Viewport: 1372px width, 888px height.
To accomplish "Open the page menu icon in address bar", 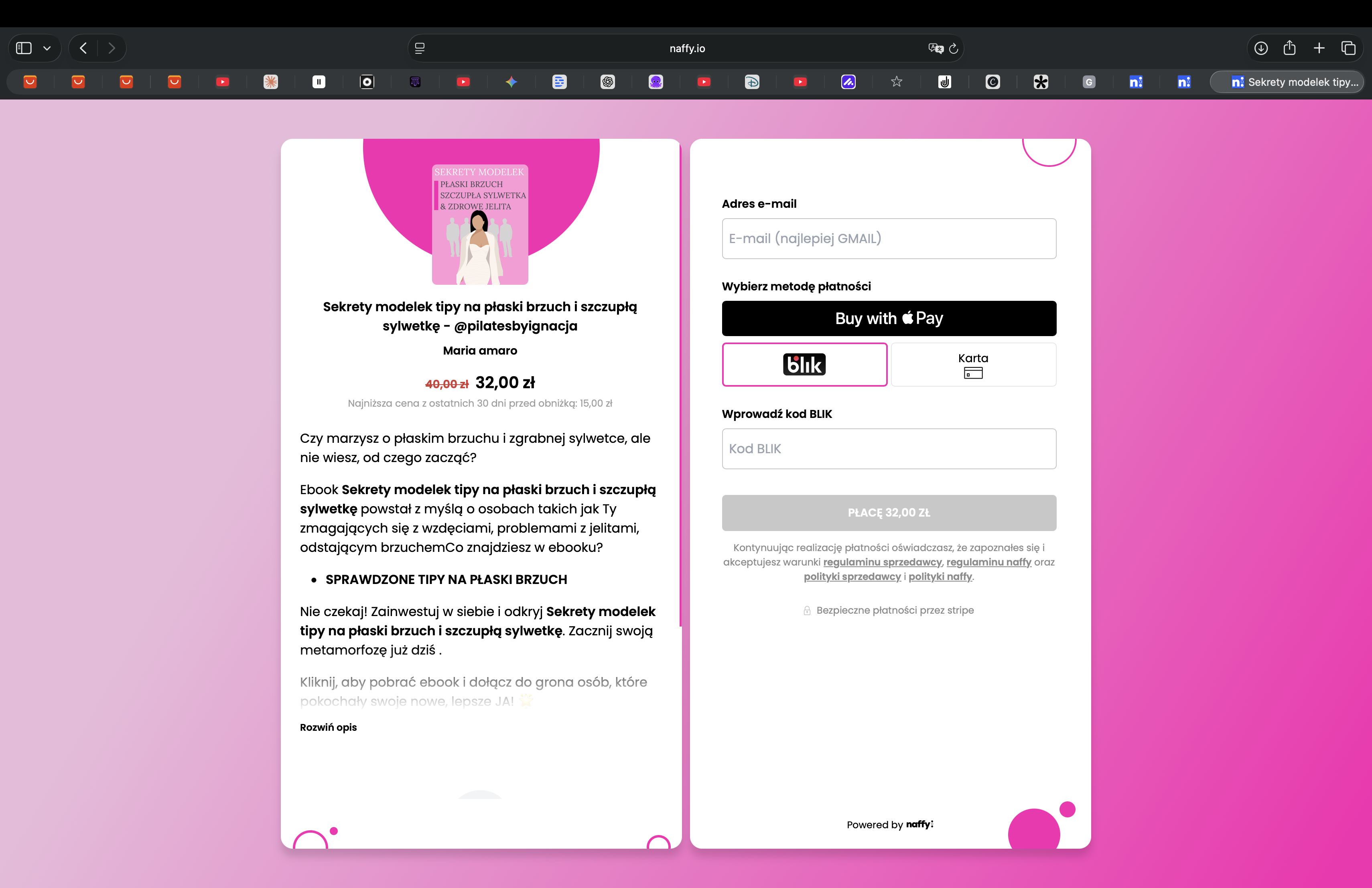I will pos(420,49).
